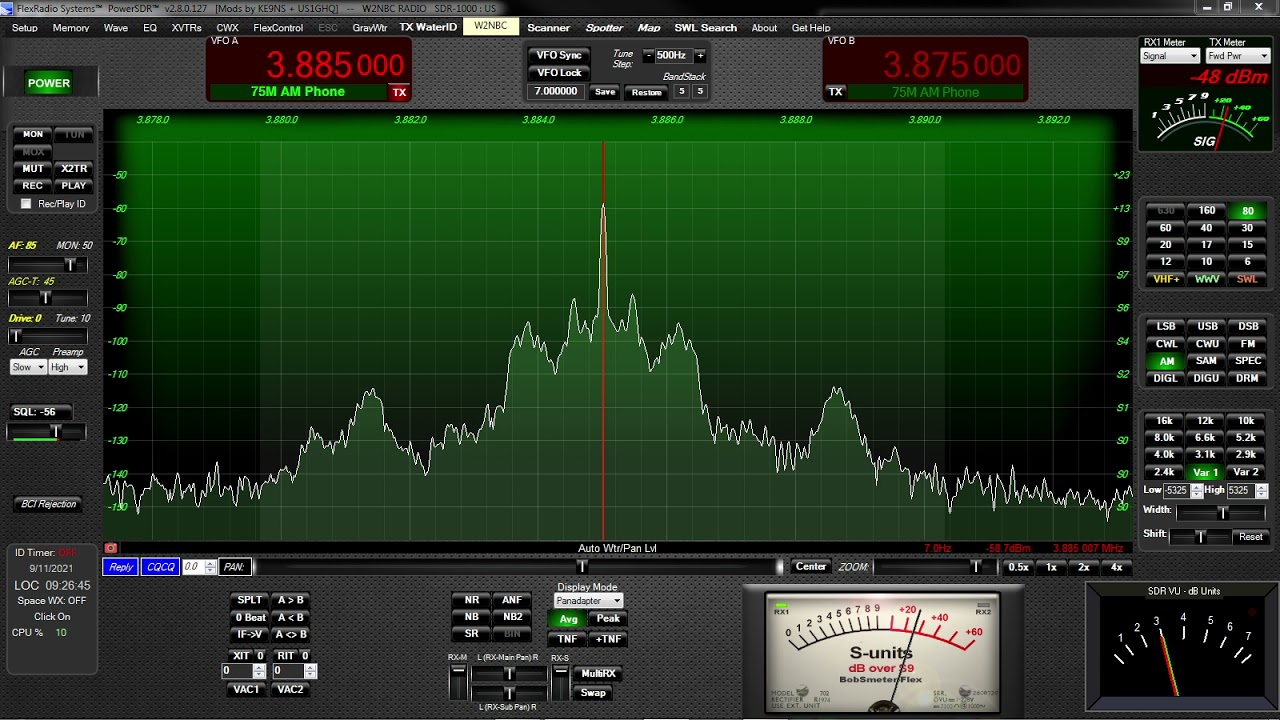
Task: Click the 2x zoom button
Action: [x=1084, y=567]
